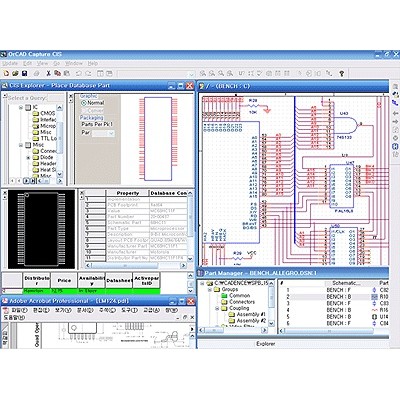
Task: Click the Print toolbar icon
Action: click(x=36, y=73)
